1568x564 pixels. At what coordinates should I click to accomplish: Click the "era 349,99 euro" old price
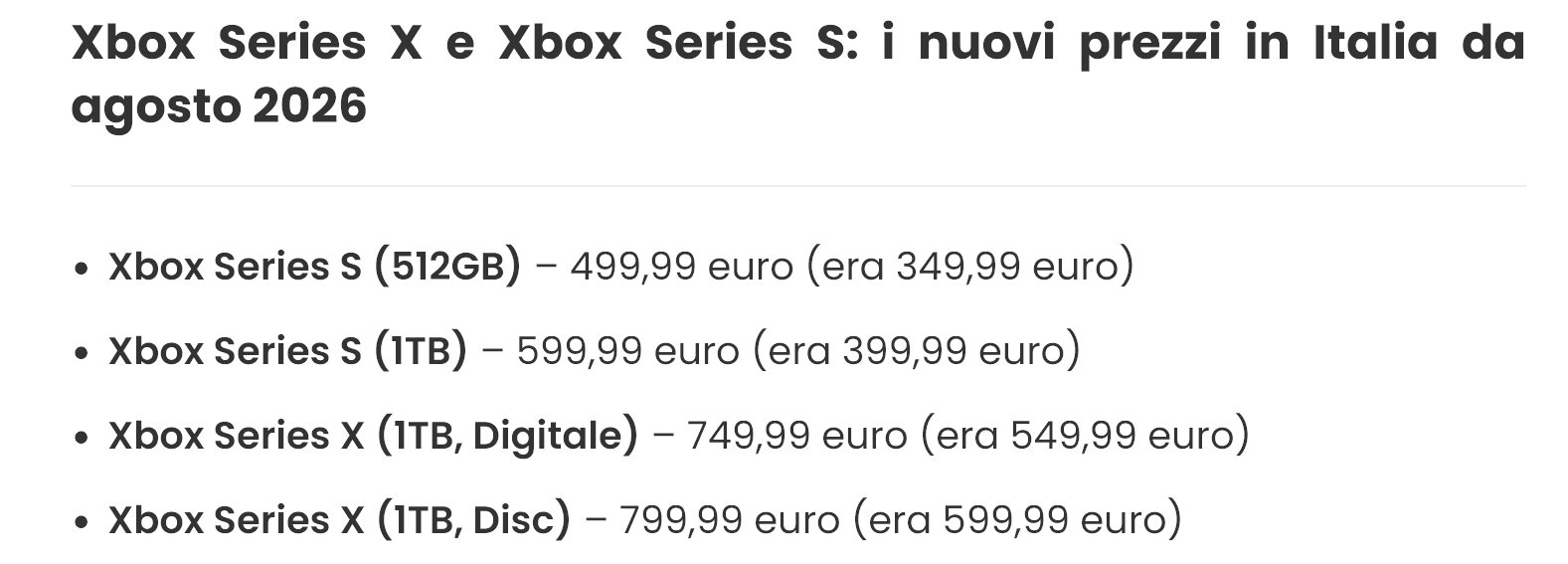pyautogui.click(x=969, y=267)
